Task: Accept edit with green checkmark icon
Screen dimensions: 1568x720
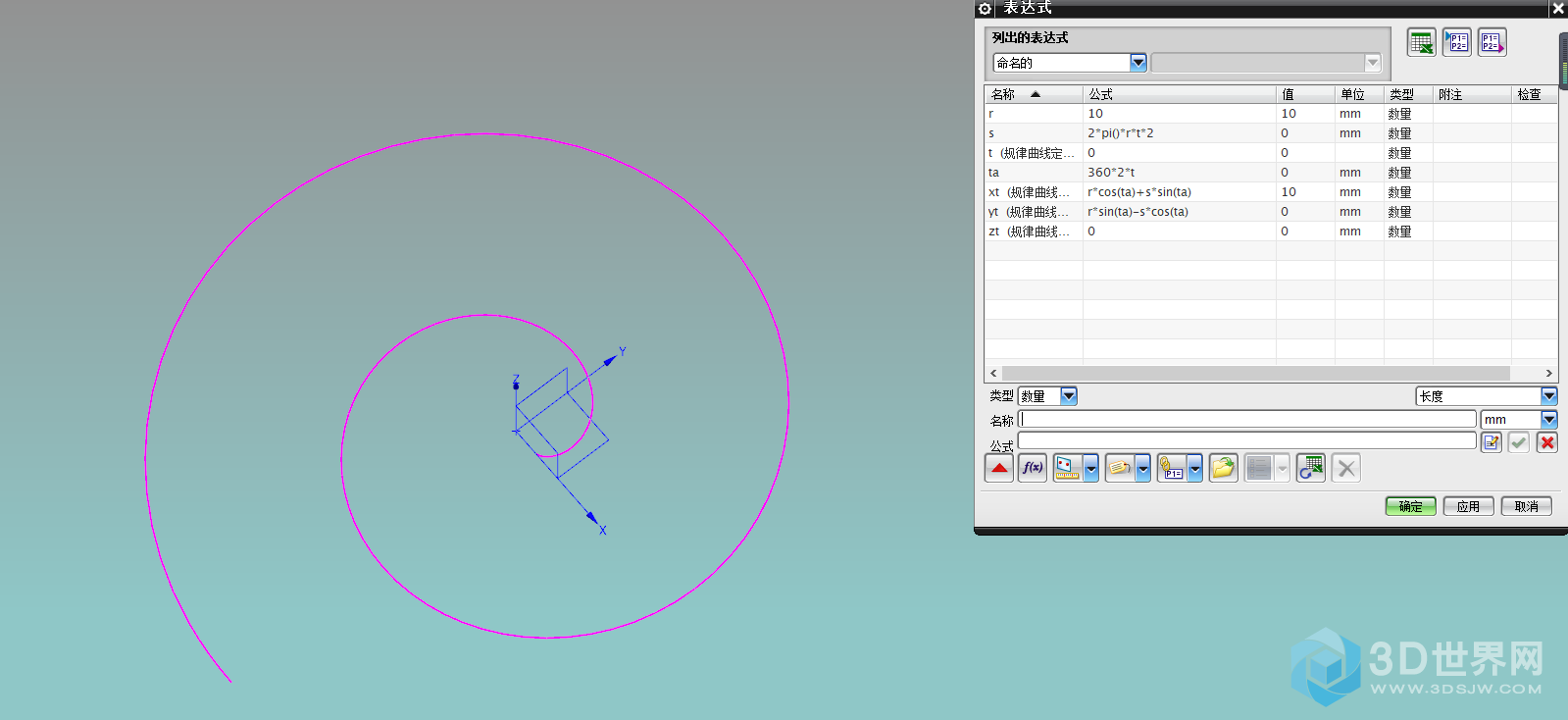Action: [1519, 442]
